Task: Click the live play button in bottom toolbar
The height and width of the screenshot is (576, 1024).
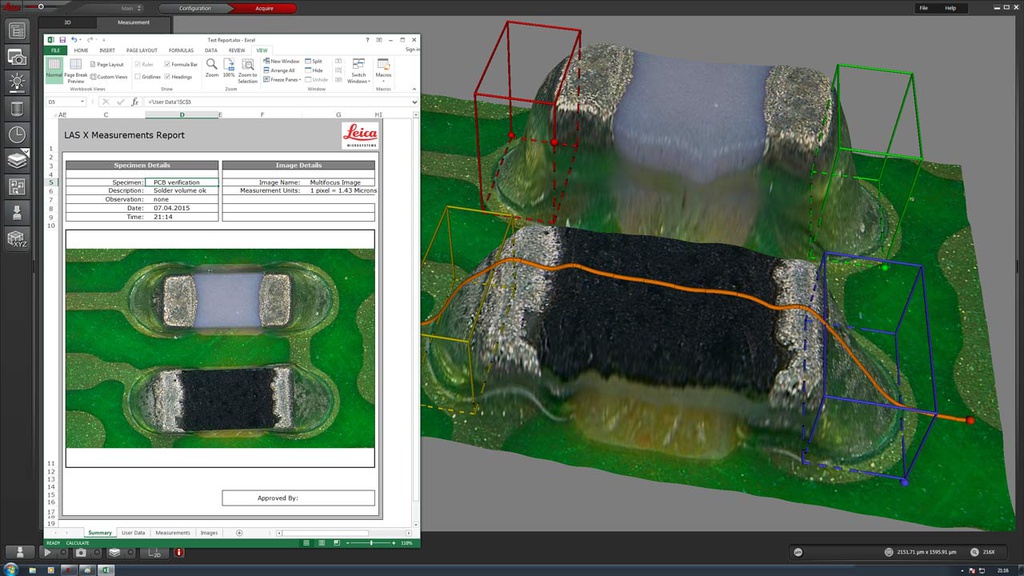Action: [x=47, y=552]
